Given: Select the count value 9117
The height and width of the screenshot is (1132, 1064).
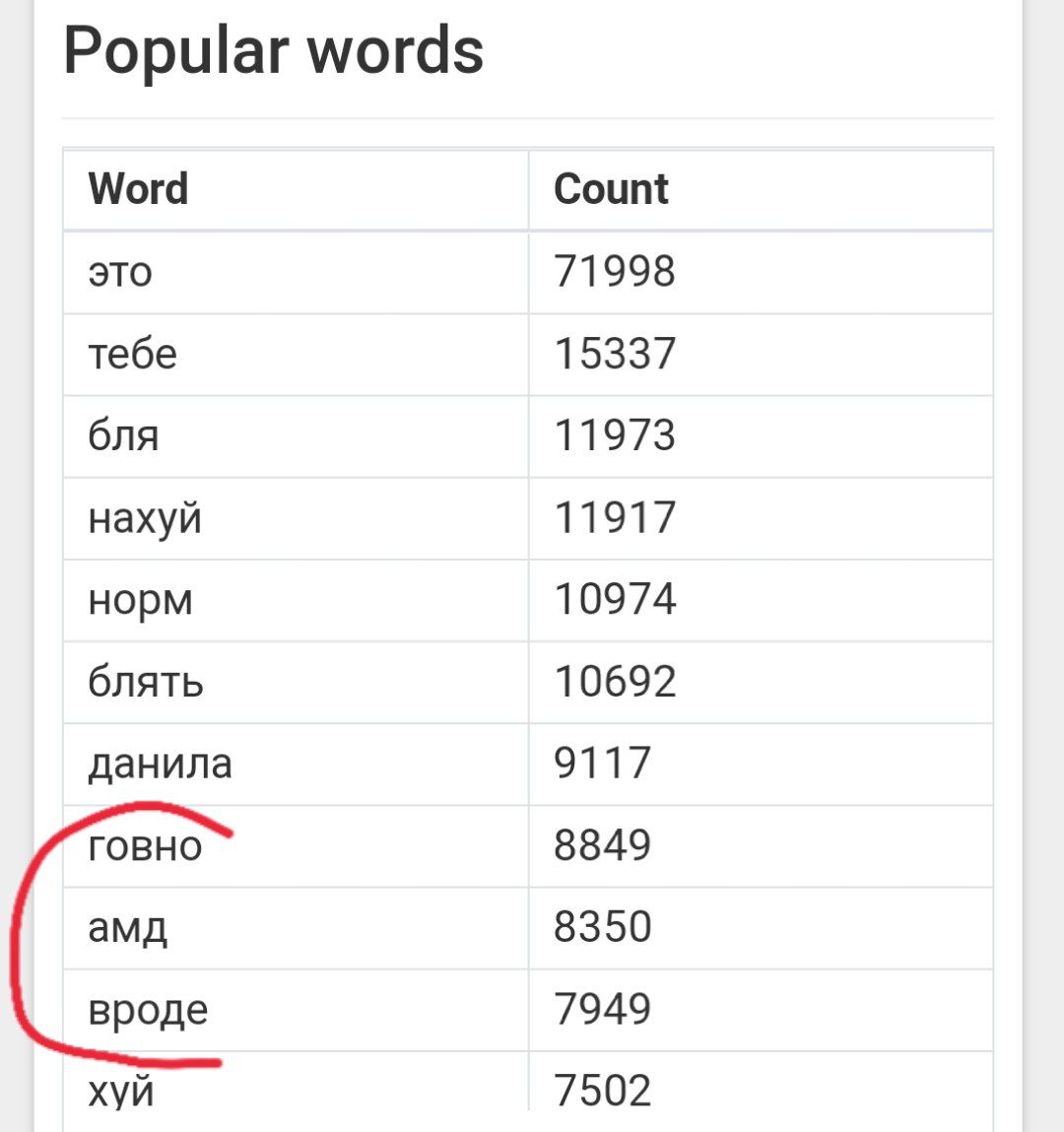Looking at the screenshot, I should coord(602,764).
